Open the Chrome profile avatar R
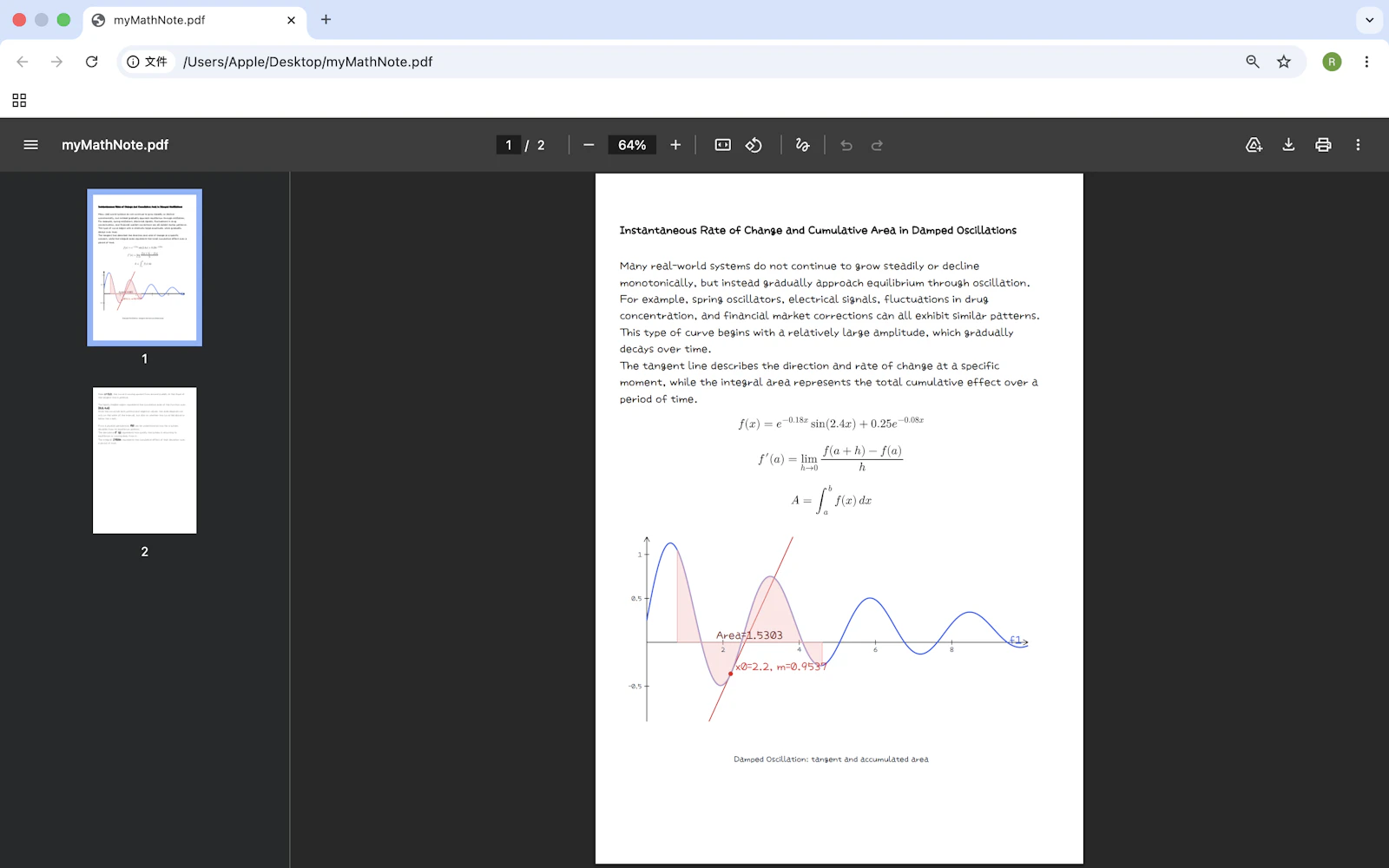The height and width of the screenshot is (868, 1389). click(1332, 62)
